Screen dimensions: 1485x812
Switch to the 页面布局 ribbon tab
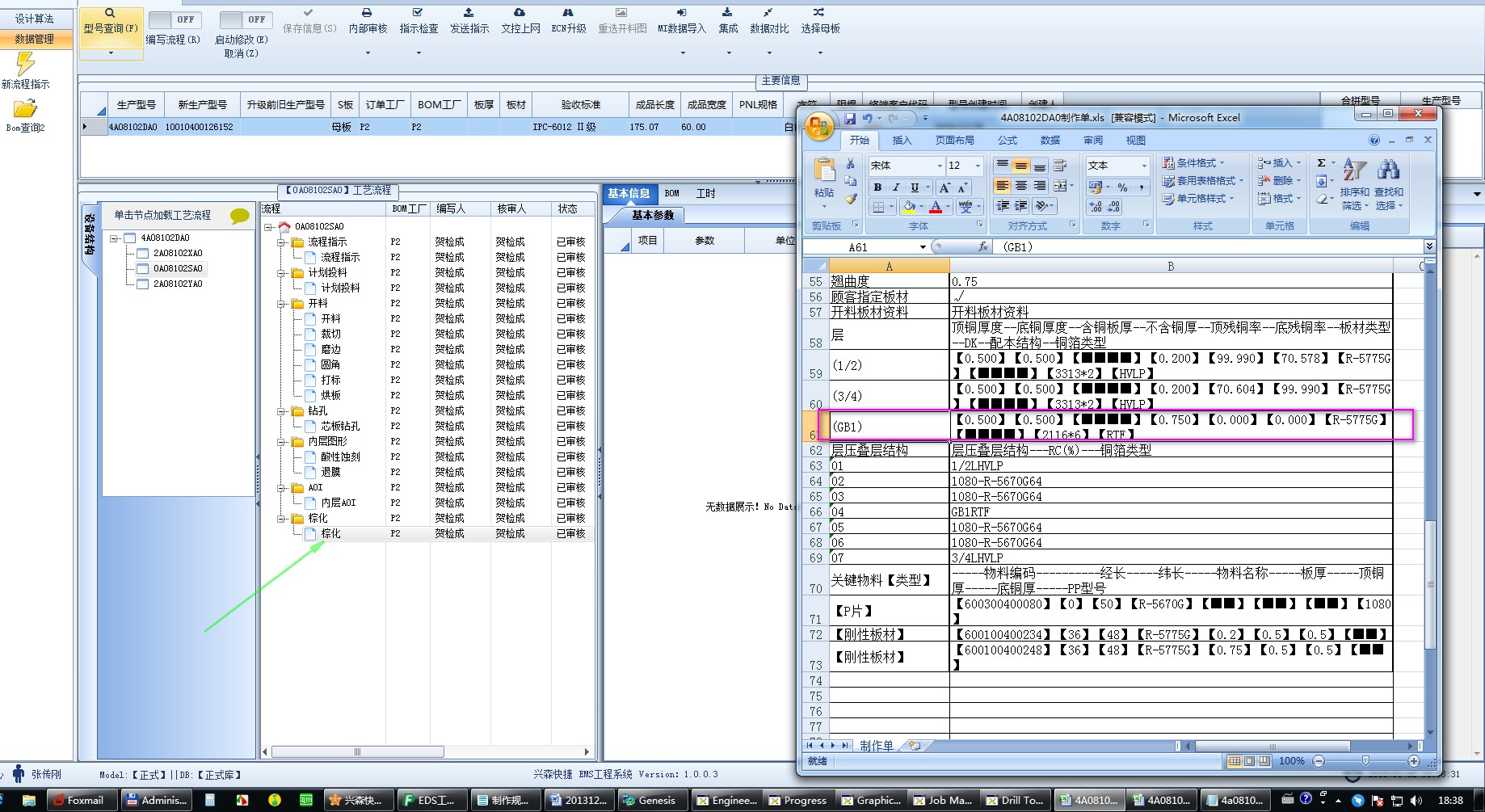pos(954,141)
